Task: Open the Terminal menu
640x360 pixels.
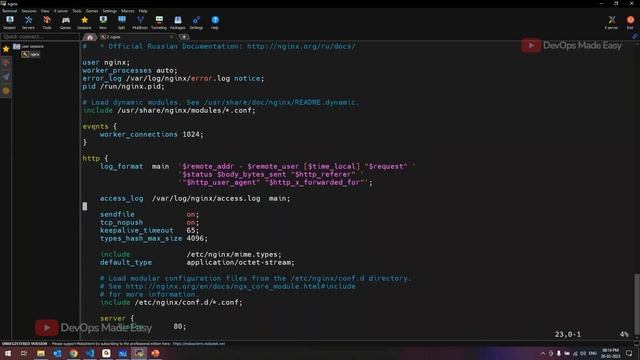Action: coord(9,11)
